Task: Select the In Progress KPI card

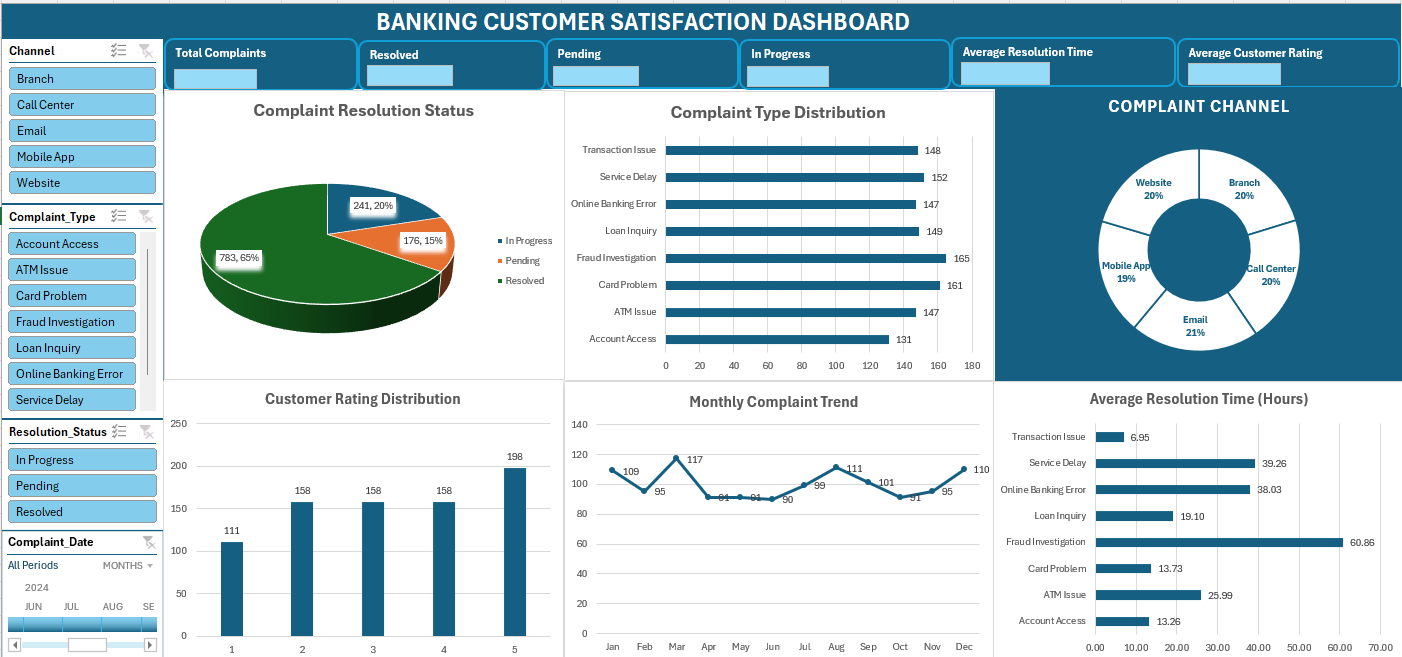Action: [844, 65]
